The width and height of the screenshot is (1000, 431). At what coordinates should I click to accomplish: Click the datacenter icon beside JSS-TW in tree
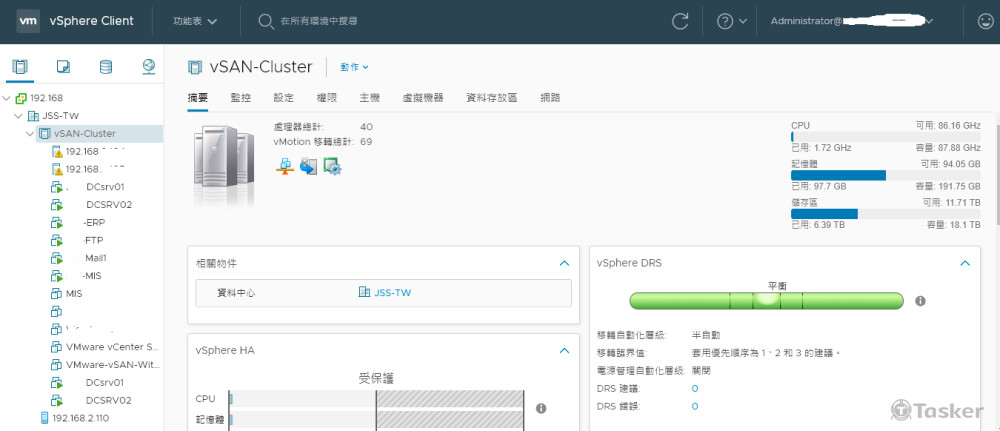click(33, 116)
